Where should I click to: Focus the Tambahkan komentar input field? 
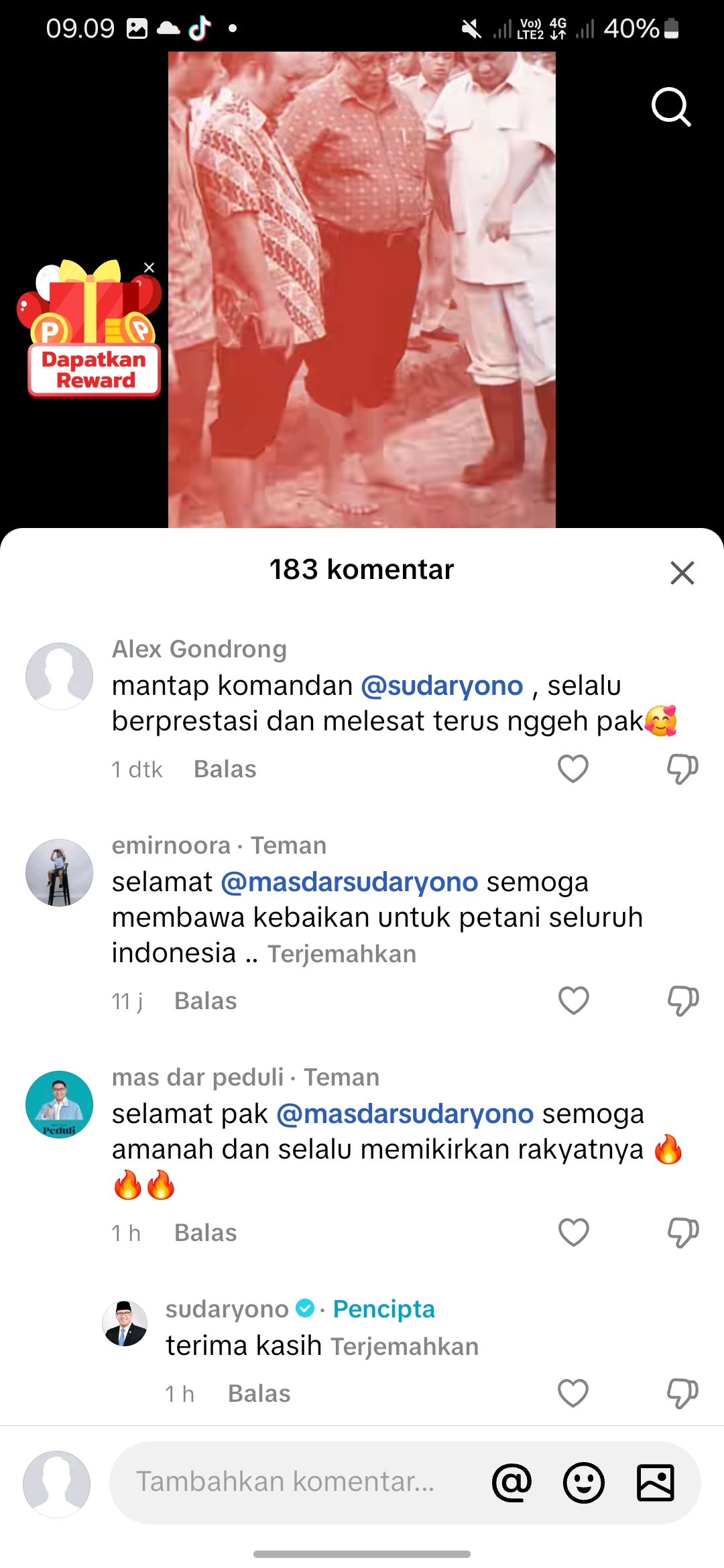pyautogui.click(x=295, y=1482)
